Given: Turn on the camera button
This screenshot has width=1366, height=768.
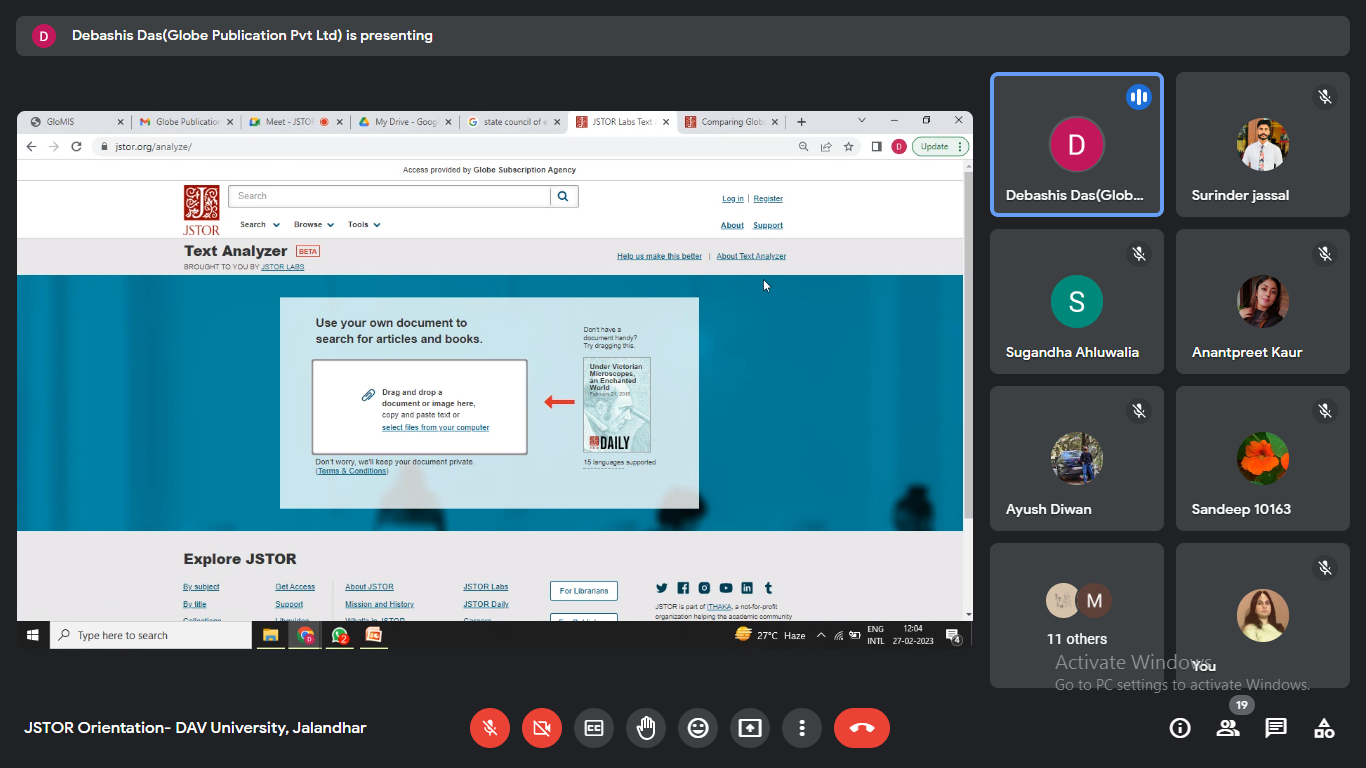Looking at the screenshot, I should tap(542, 729).
